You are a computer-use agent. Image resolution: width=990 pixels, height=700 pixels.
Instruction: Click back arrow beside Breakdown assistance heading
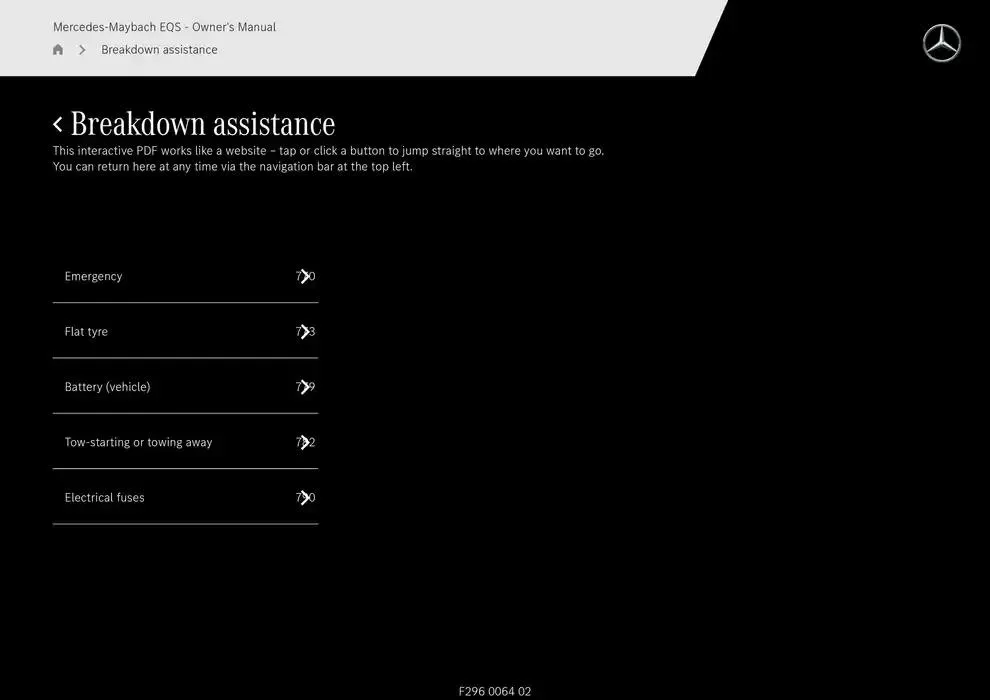pyautogui.click(x=58, y=124)
